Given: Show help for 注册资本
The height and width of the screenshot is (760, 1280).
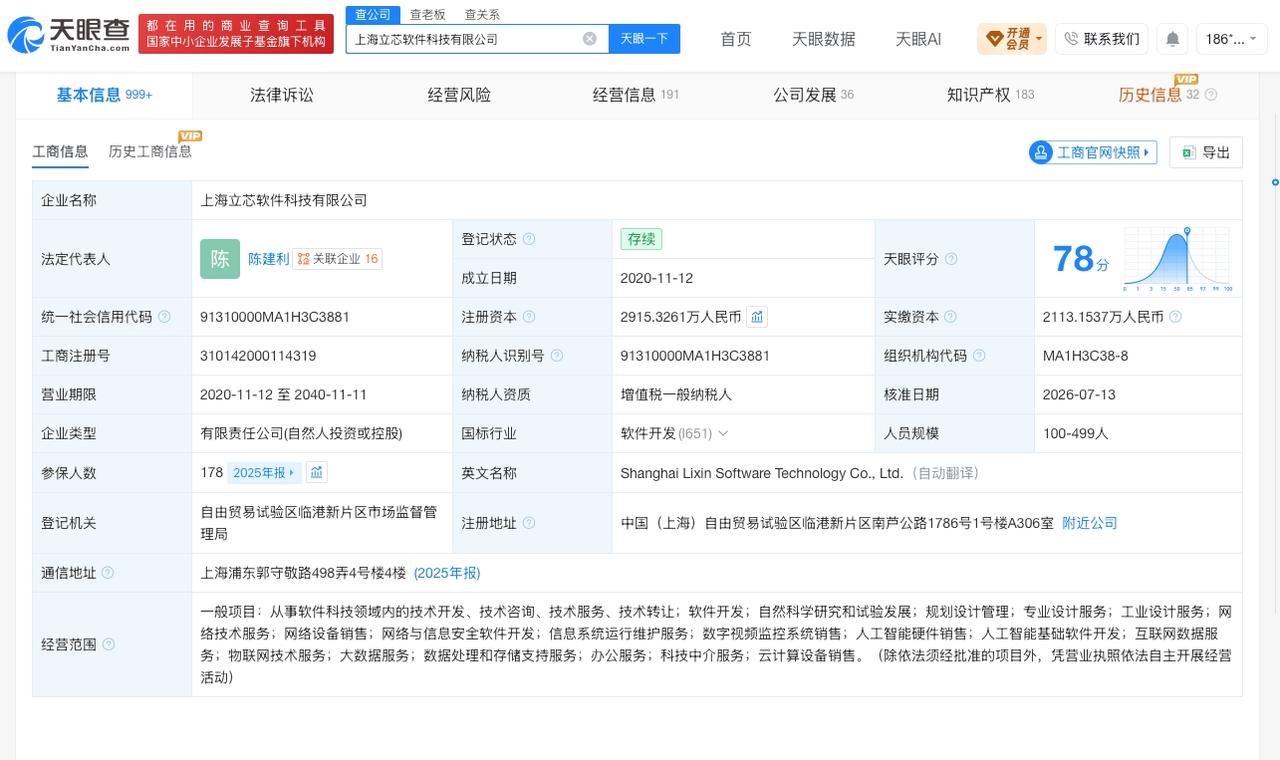Looking at the screenshot, I should tap(529, 317).
